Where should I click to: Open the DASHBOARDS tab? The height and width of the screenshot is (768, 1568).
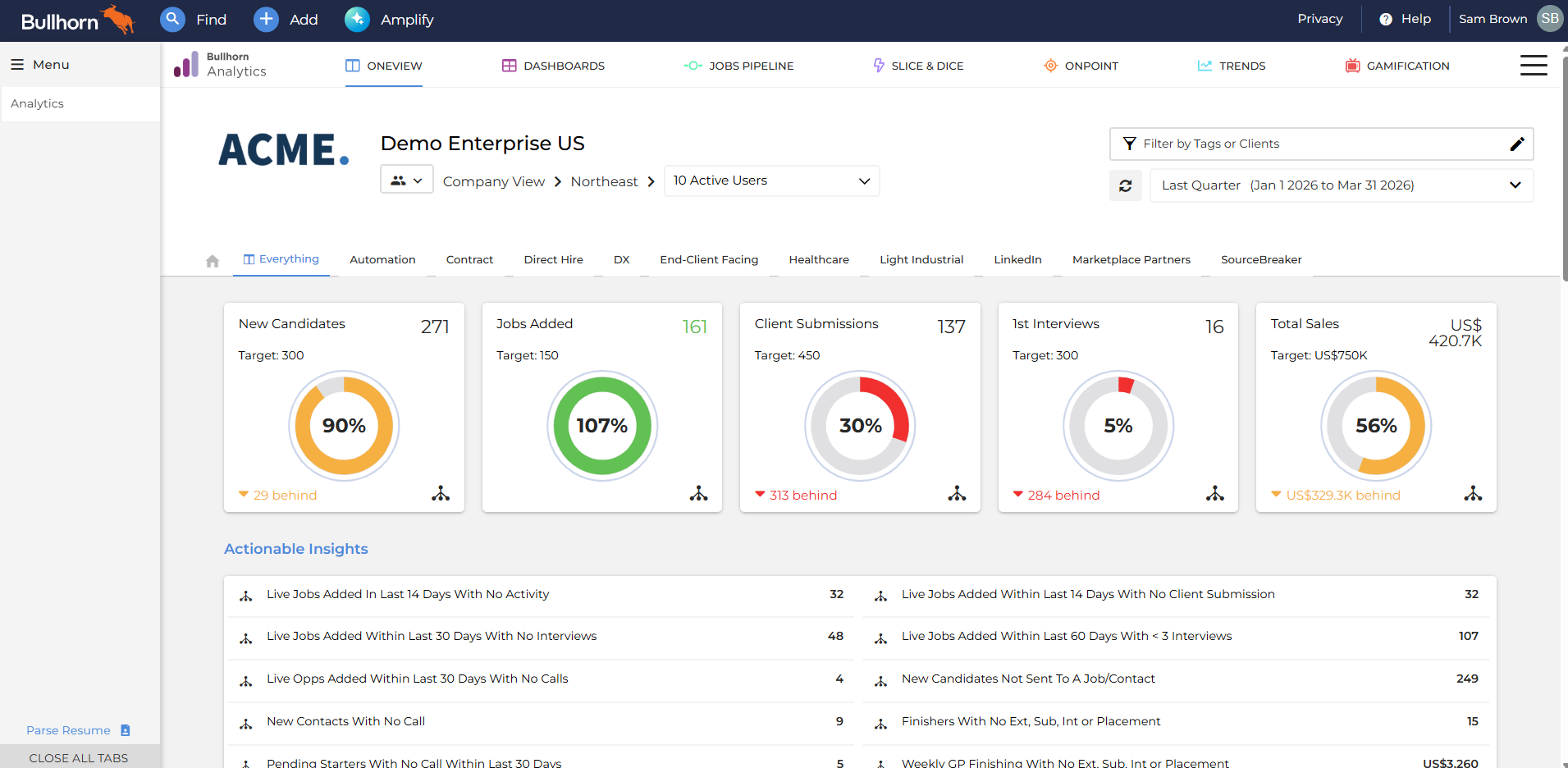tap(554, 66)
